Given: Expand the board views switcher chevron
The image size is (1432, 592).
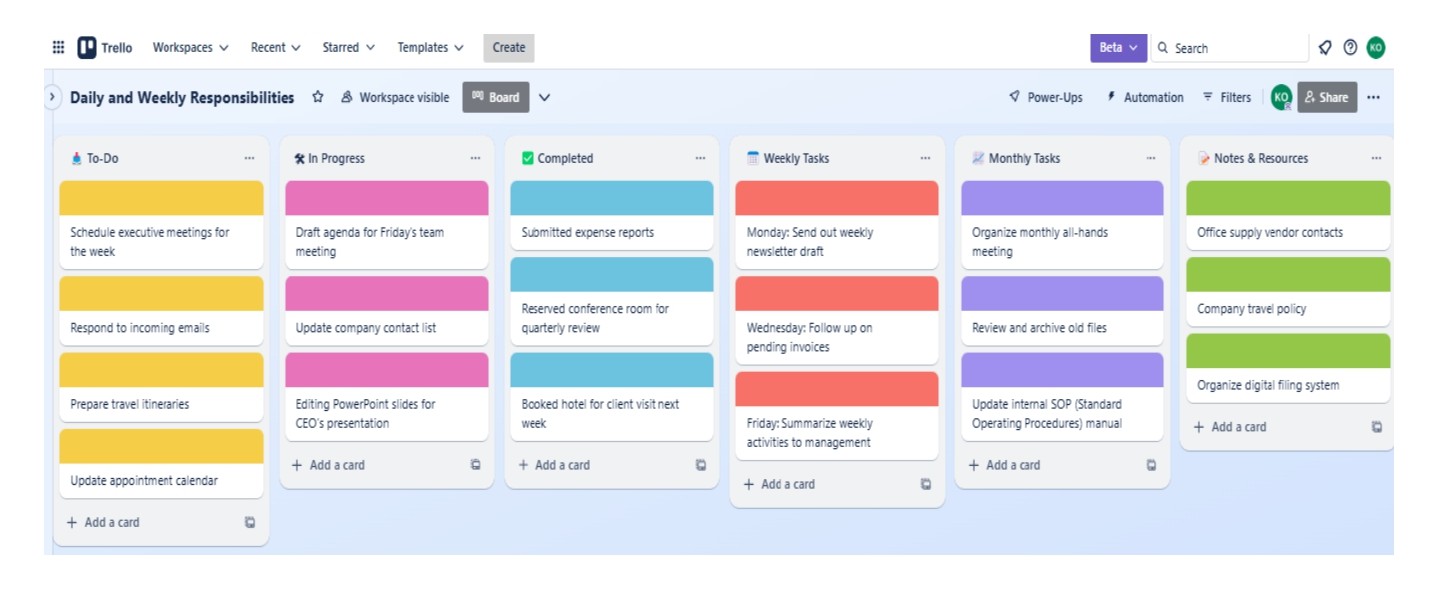Looking at the screenshot, I should point(544,97).
